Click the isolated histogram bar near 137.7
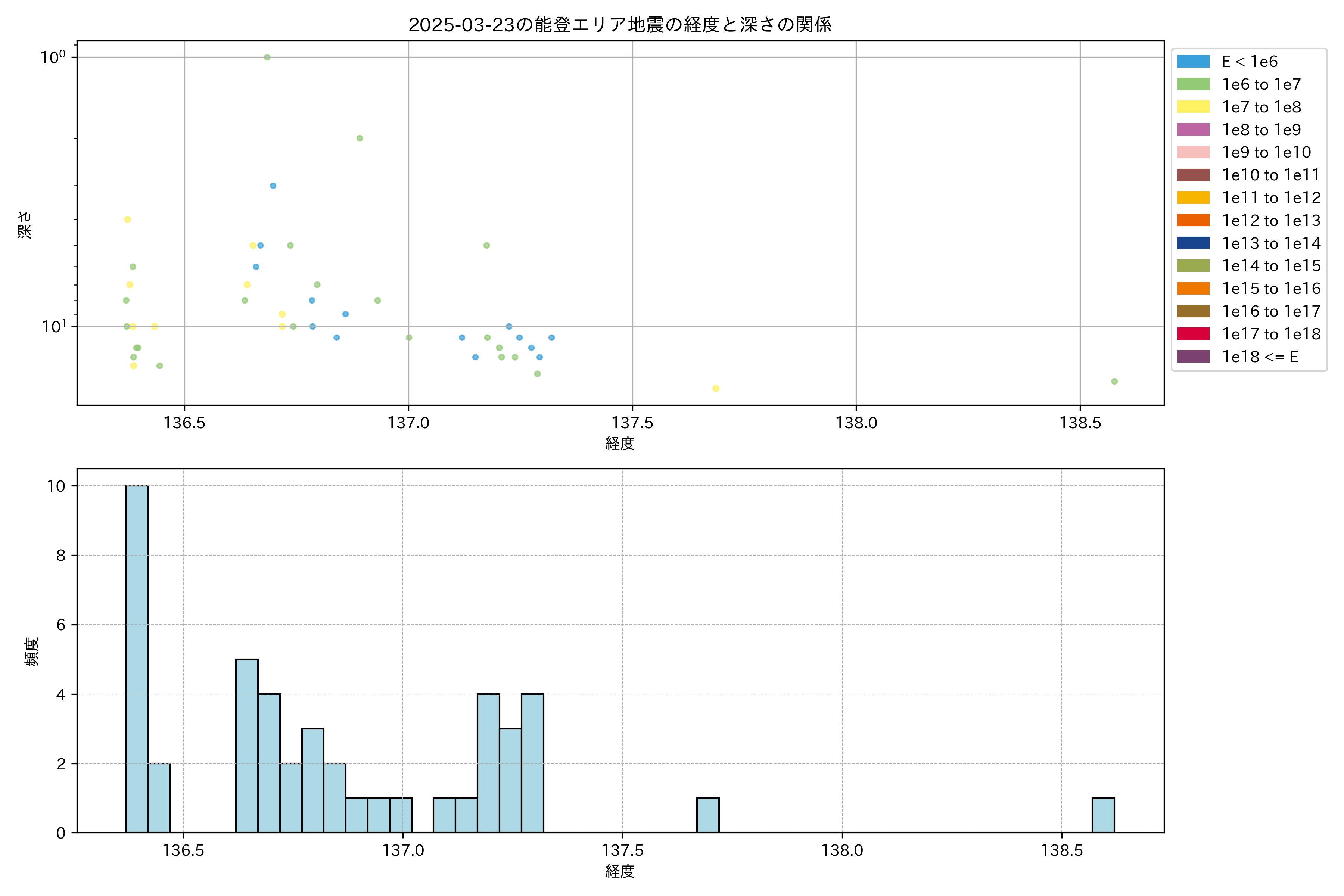Image resolution: width=1344 pixels, height=896 pixels. (x=707, y=815)
